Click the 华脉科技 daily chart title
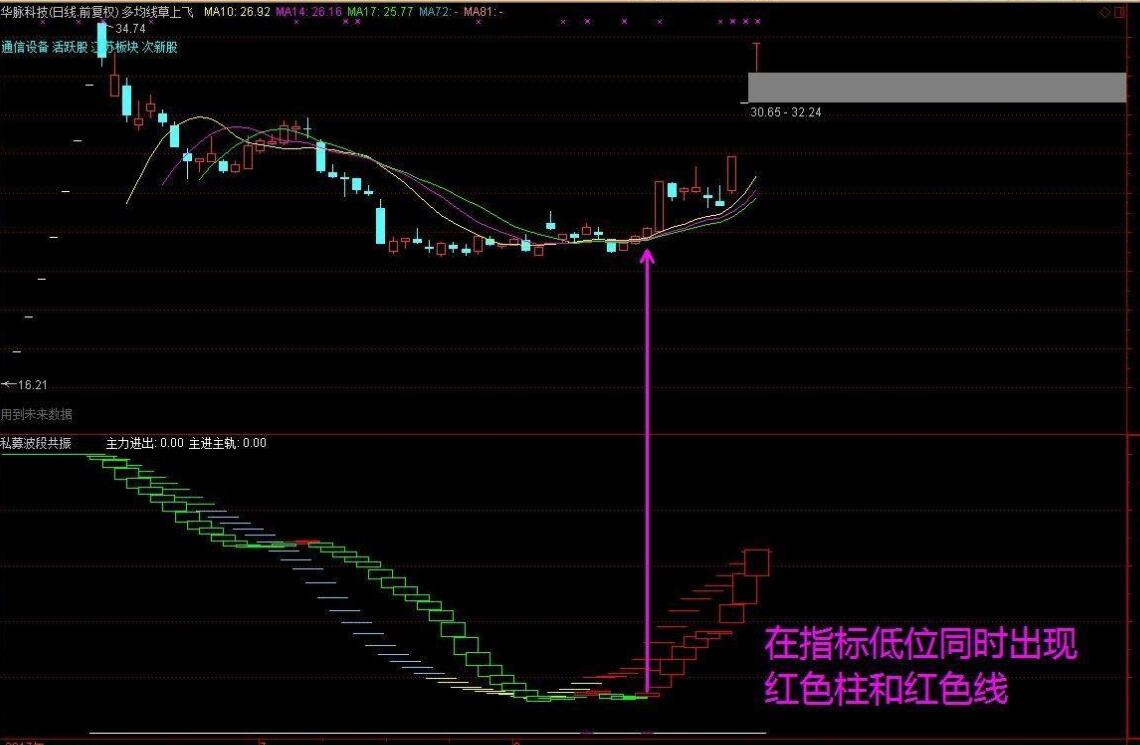Viewport: 1140px width, 745px height. [x=97, y=12]
